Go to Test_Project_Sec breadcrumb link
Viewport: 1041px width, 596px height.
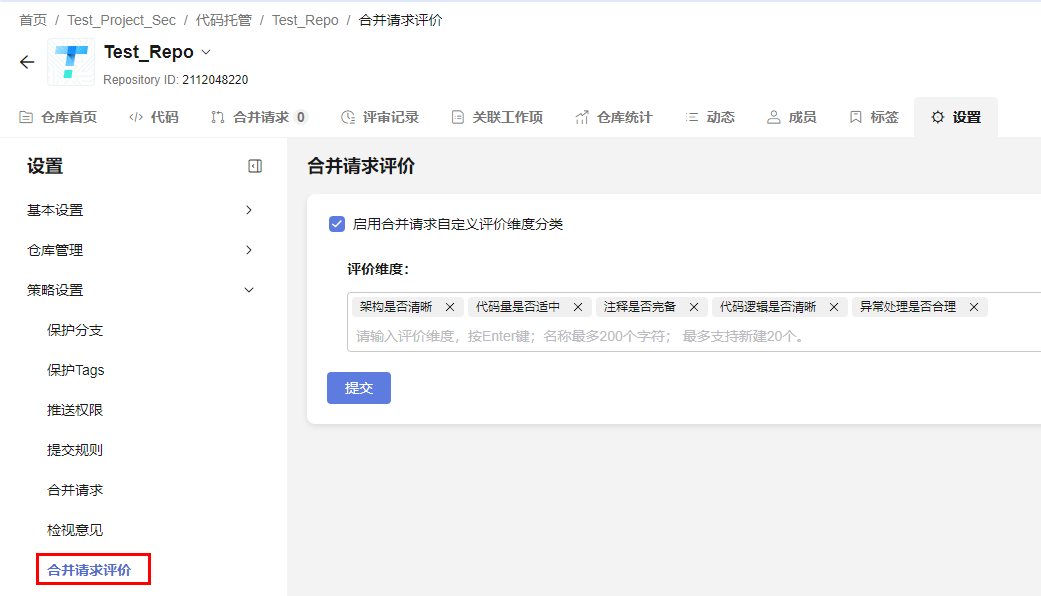point(121,20)
